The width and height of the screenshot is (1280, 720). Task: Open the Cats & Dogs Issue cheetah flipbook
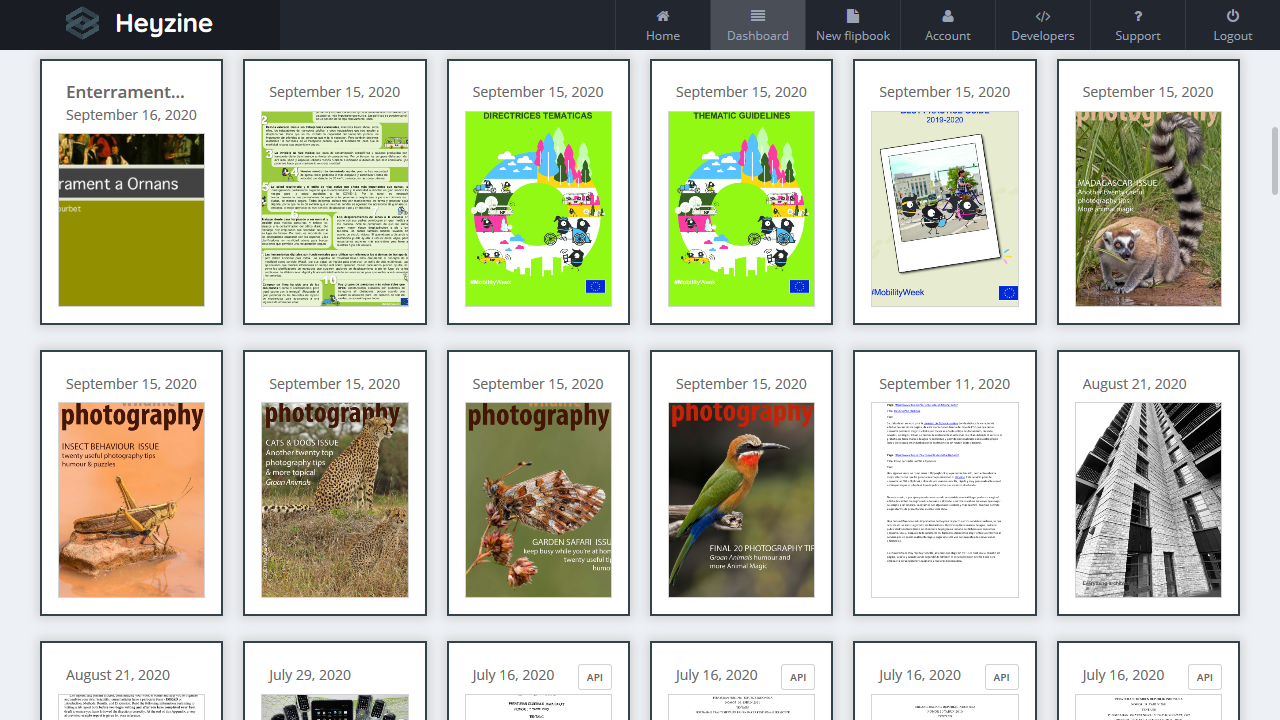click(335, 500)
